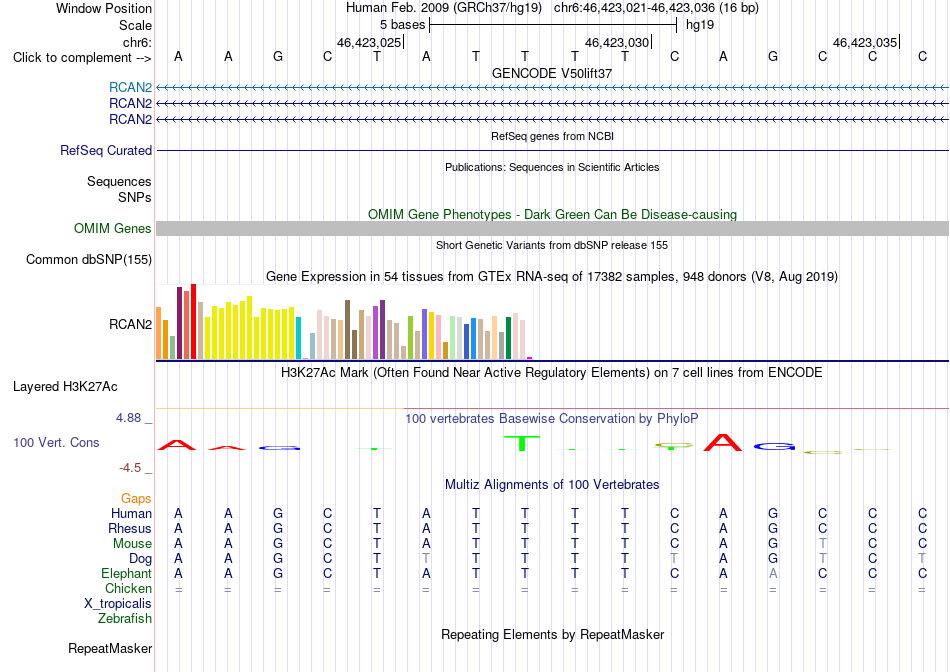
Task: Select the Human alignment row label
Action: (x=131, y=513)
